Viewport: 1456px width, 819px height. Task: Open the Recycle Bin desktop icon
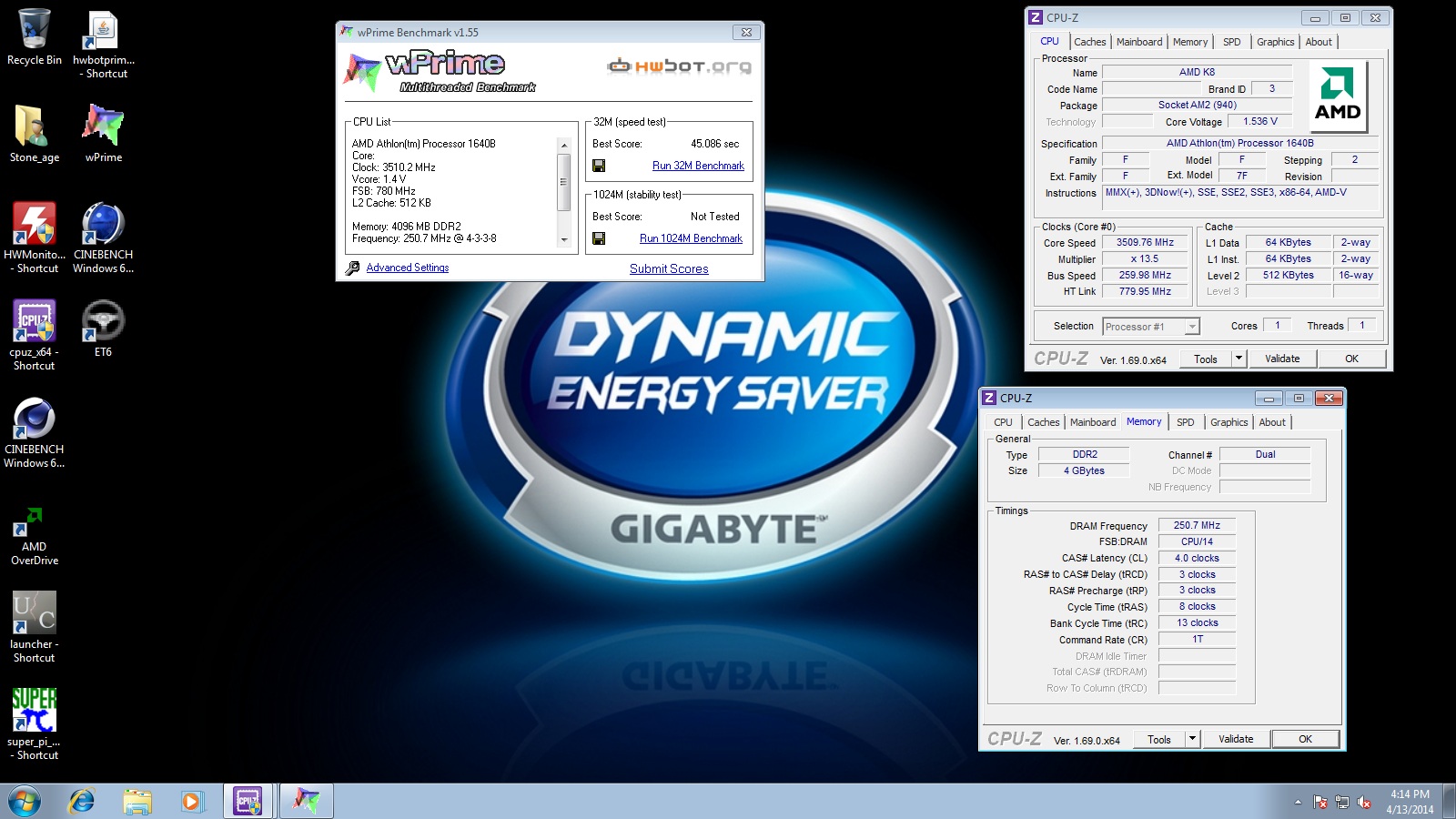click(35, 38)
